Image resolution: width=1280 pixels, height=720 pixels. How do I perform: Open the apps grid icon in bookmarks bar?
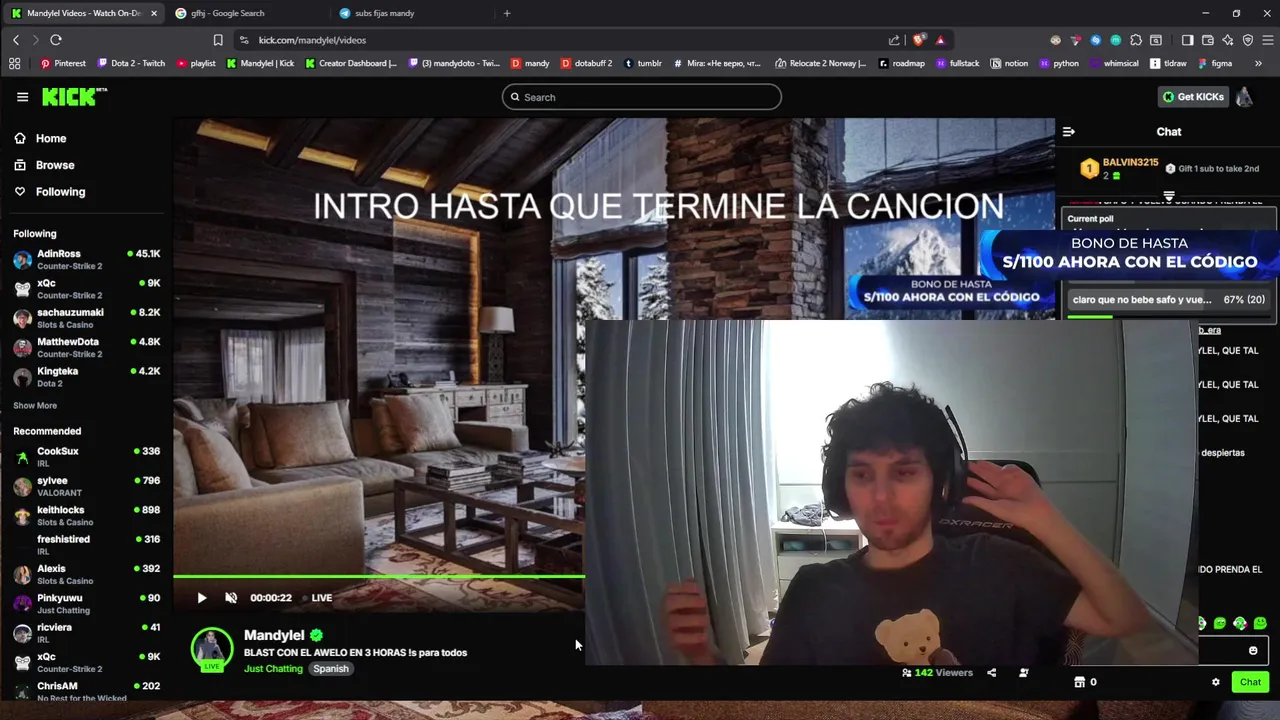(14, 63)
